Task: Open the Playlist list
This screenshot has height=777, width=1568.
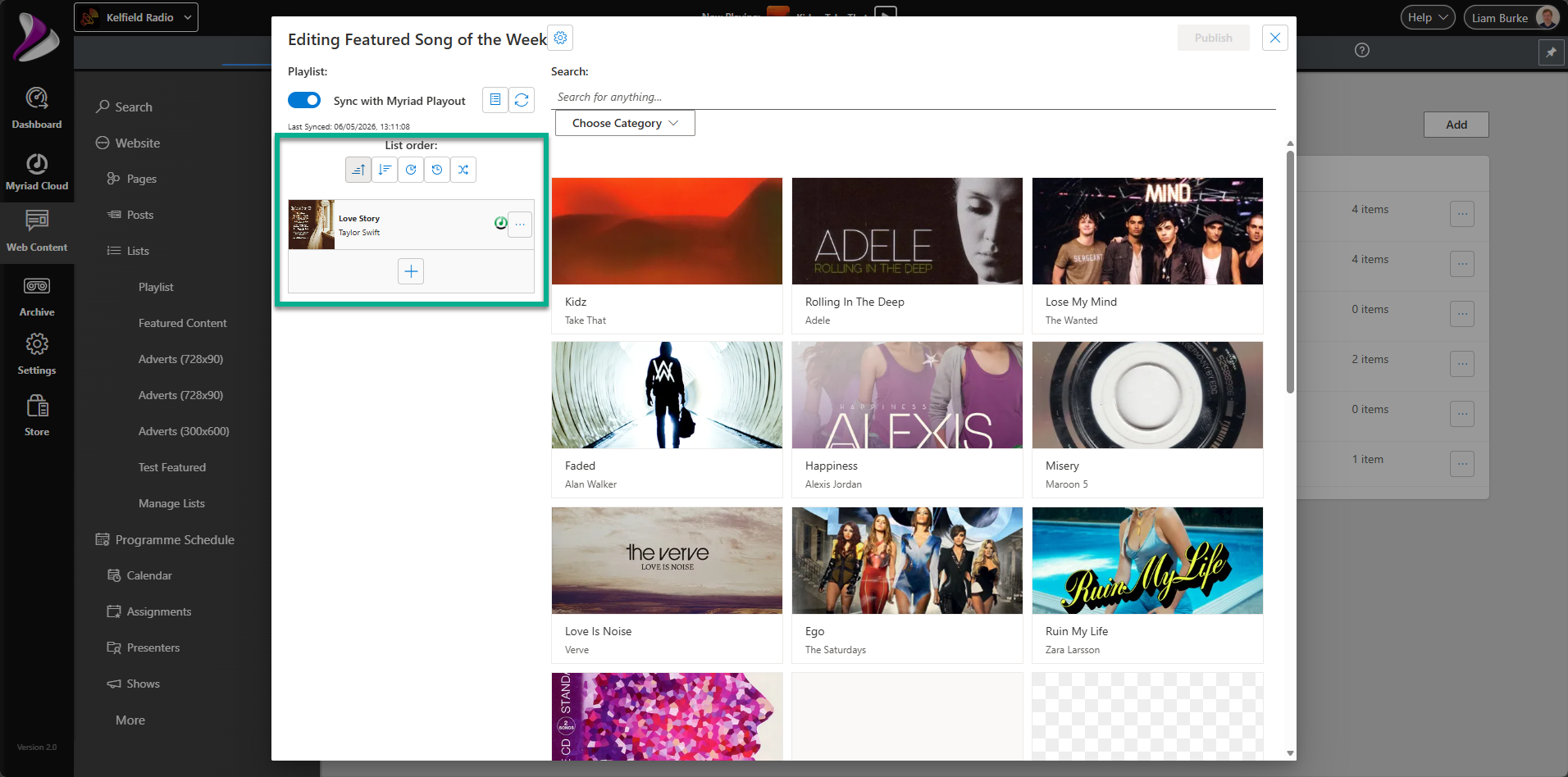Action: (x=156, y=287)
